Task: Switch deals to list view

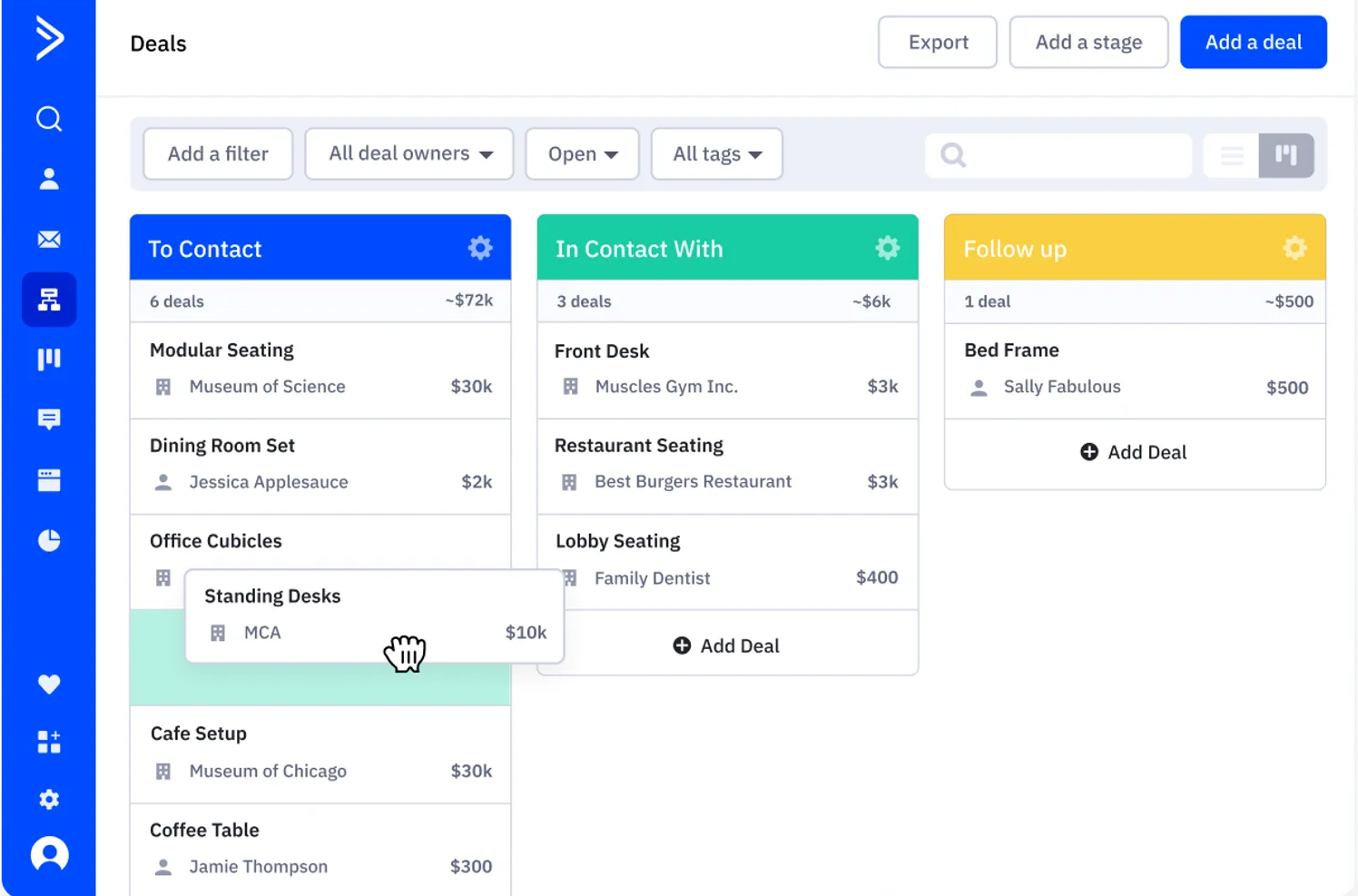Action: tap(1231, 155)
